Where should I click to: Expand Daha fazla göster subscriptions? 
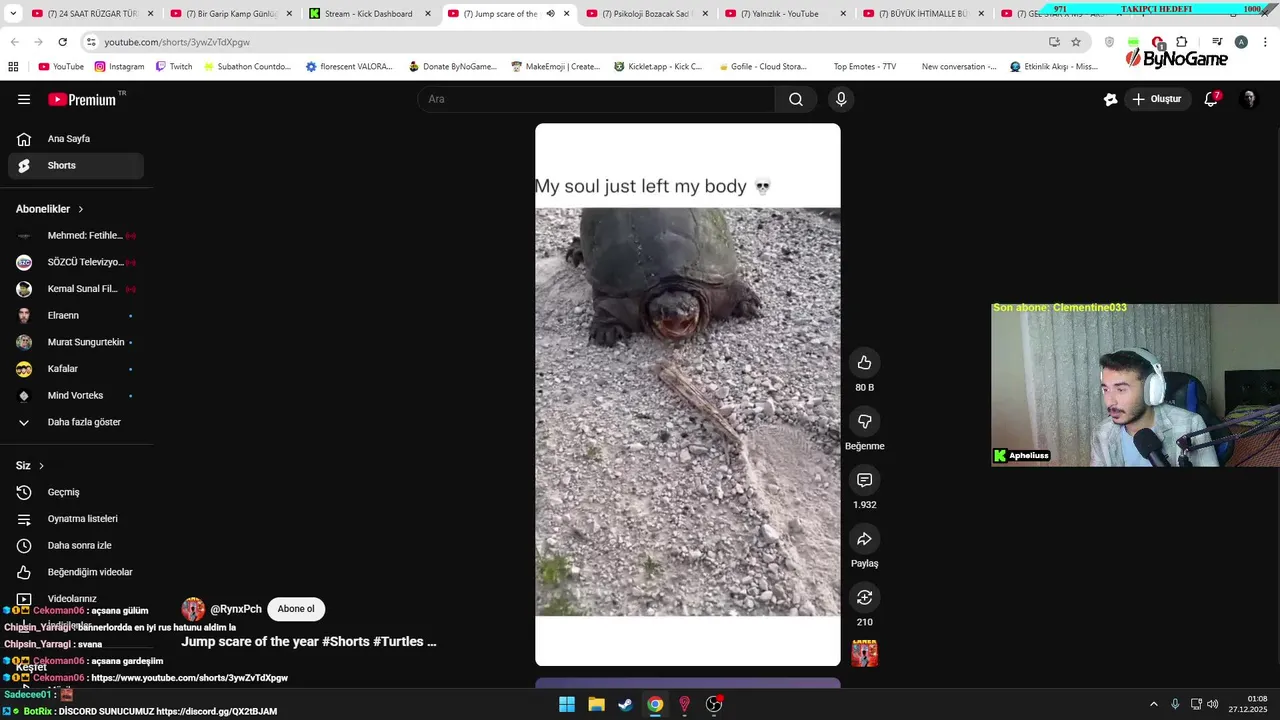click(76, 422)
